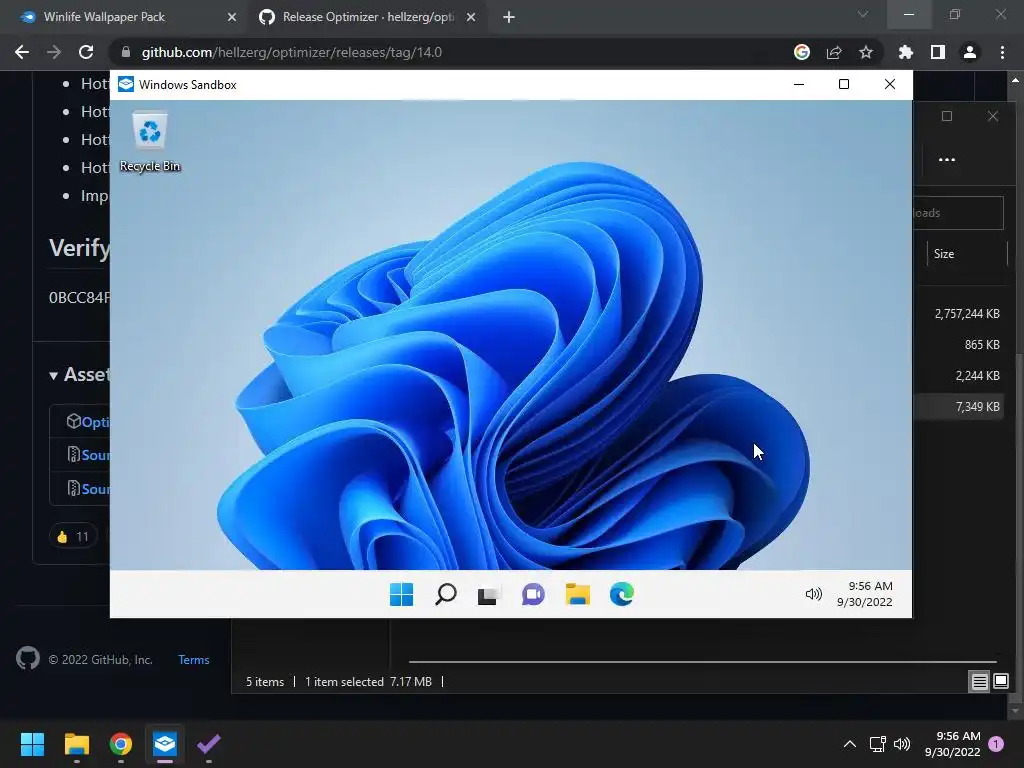This screenshot has height=768, width=1024.
Task: Open Recycle Bin inside Windows Sandbox
Action: 150,142
